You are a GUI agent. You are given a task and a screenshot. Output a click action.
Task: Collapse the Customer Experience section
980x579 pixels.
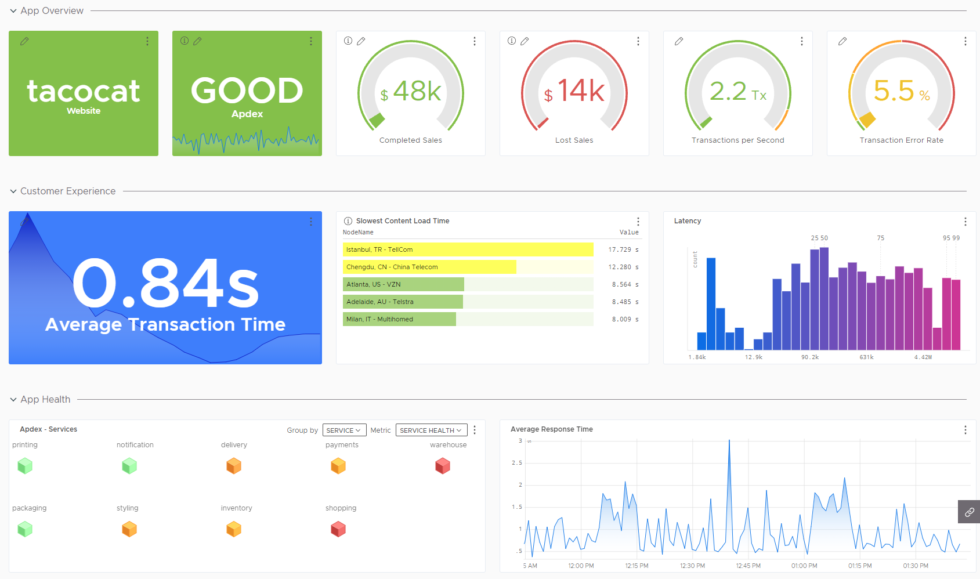[11, 191]
